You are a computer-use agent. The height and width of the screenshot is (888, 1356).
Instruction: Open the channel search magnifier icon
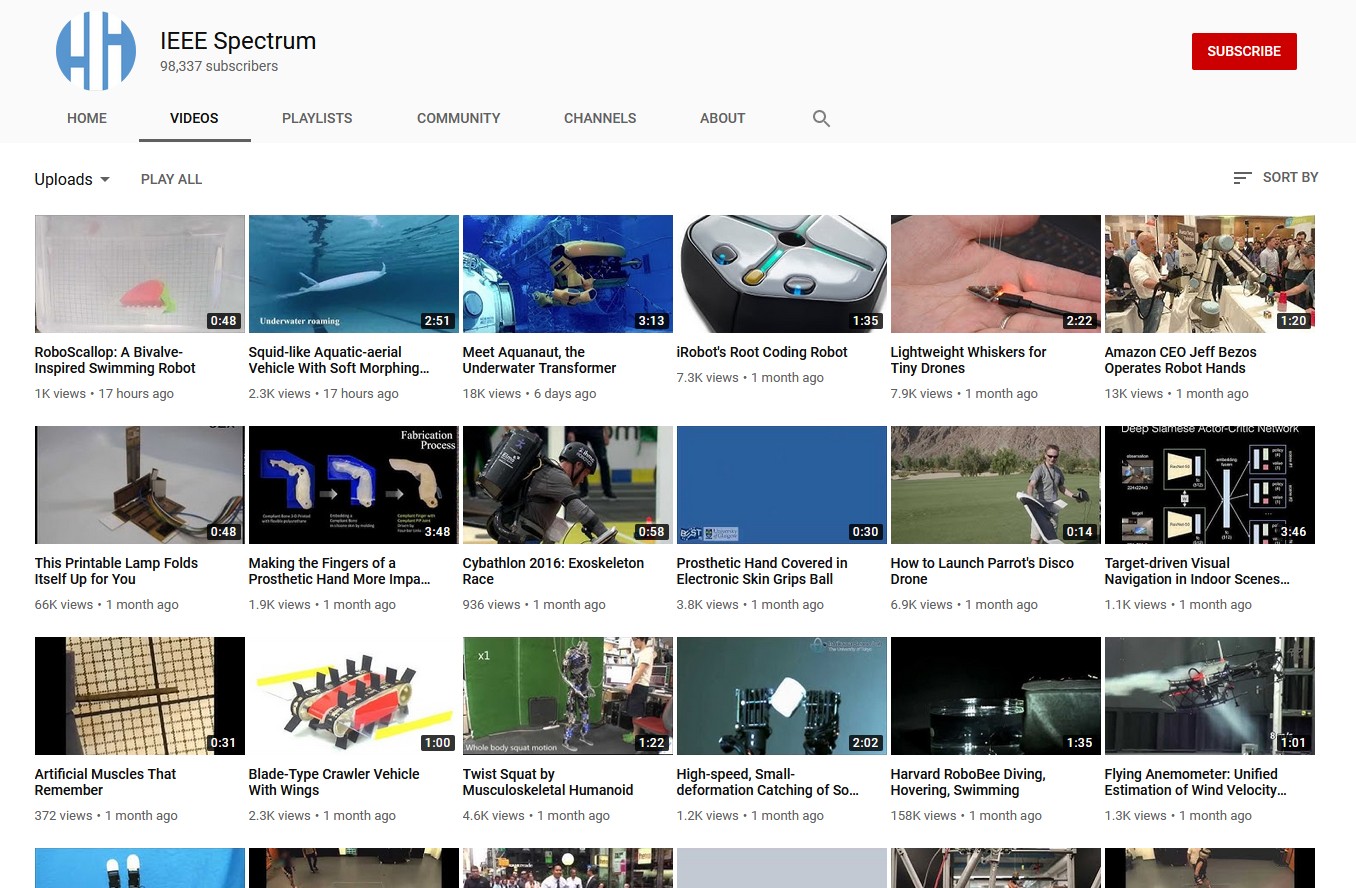(821, 118)
